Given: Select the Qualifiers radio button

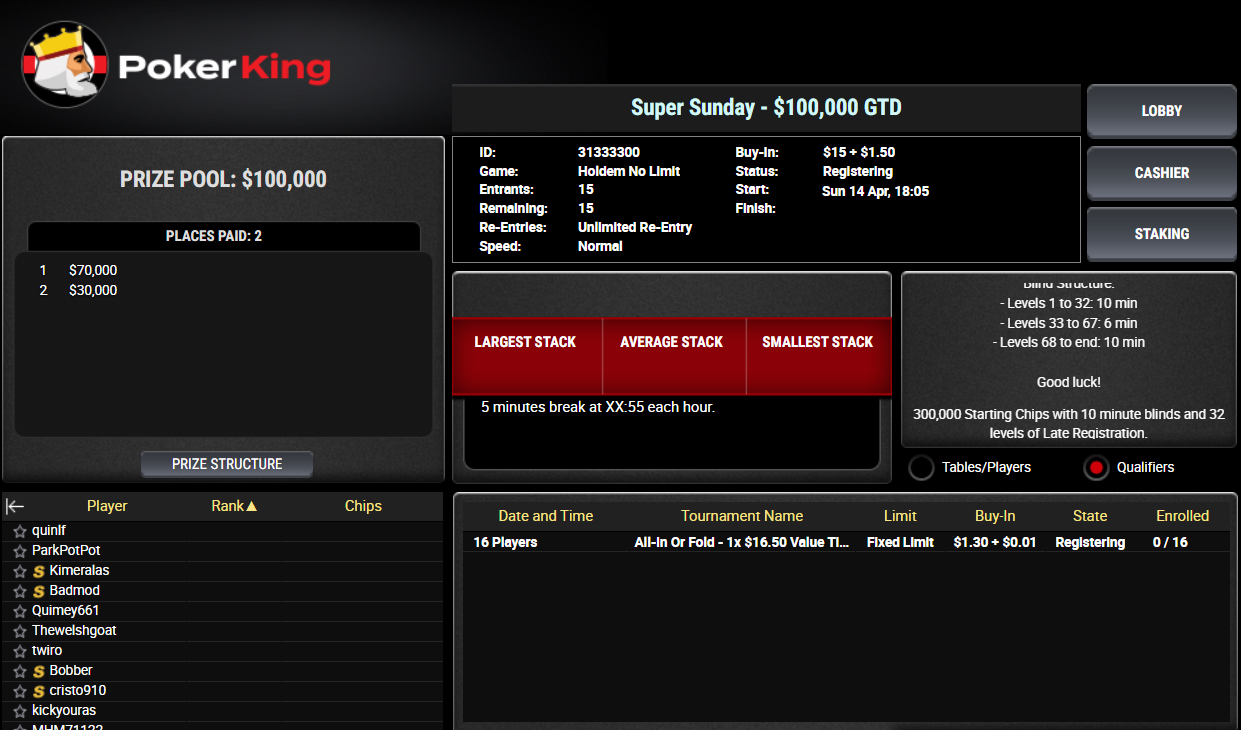Looking at the screenshot, I should click(x=1096, y=467).
